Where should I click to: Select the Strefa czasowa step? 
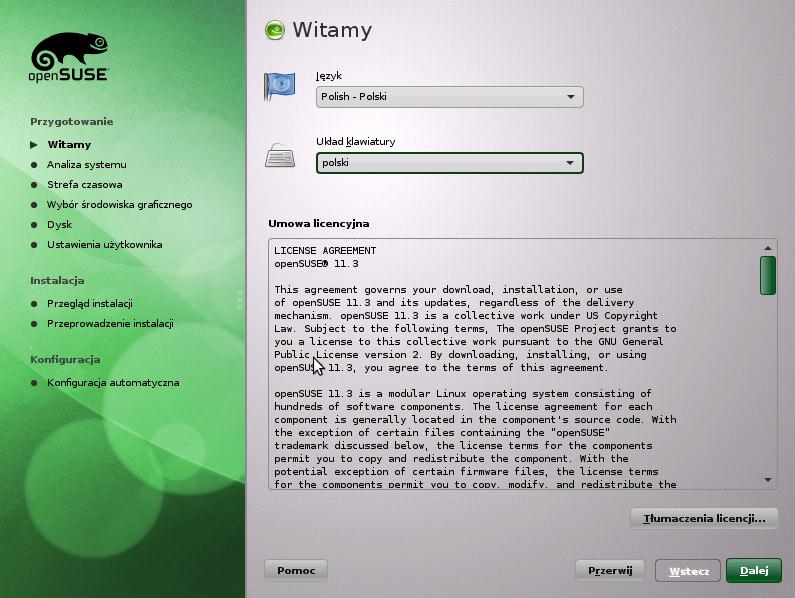[x=85, y=185]
